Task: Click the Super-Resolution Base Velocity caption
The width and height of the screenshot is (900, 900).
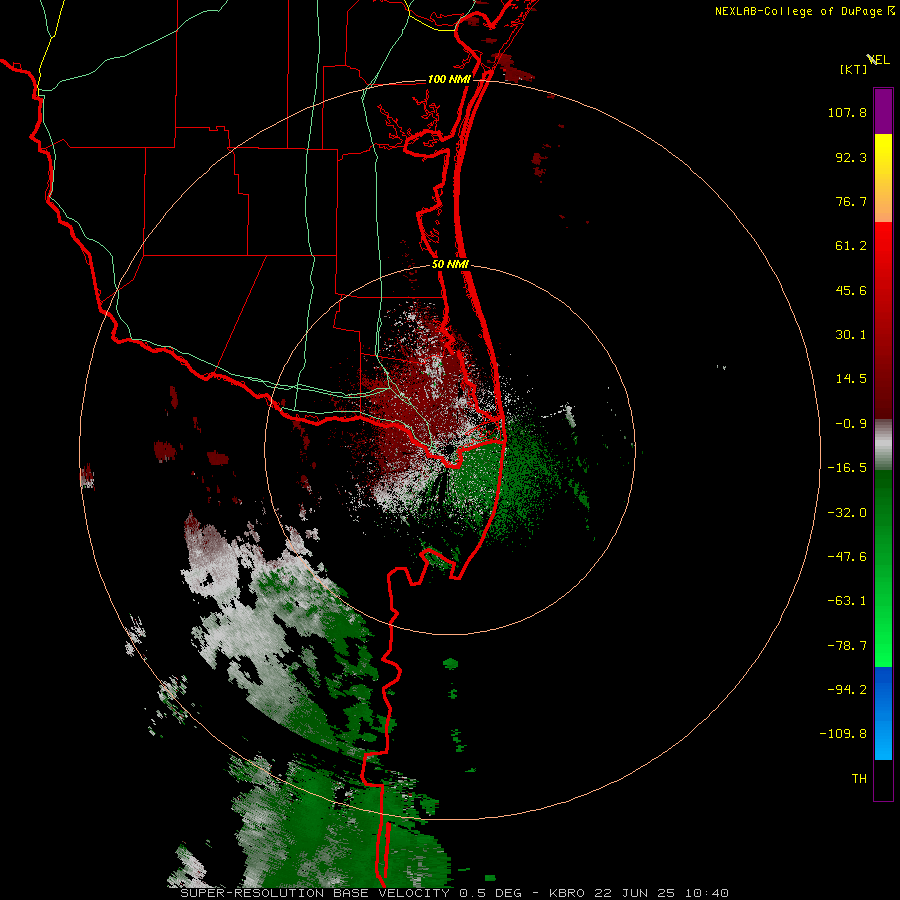Action: coord(455,893)
